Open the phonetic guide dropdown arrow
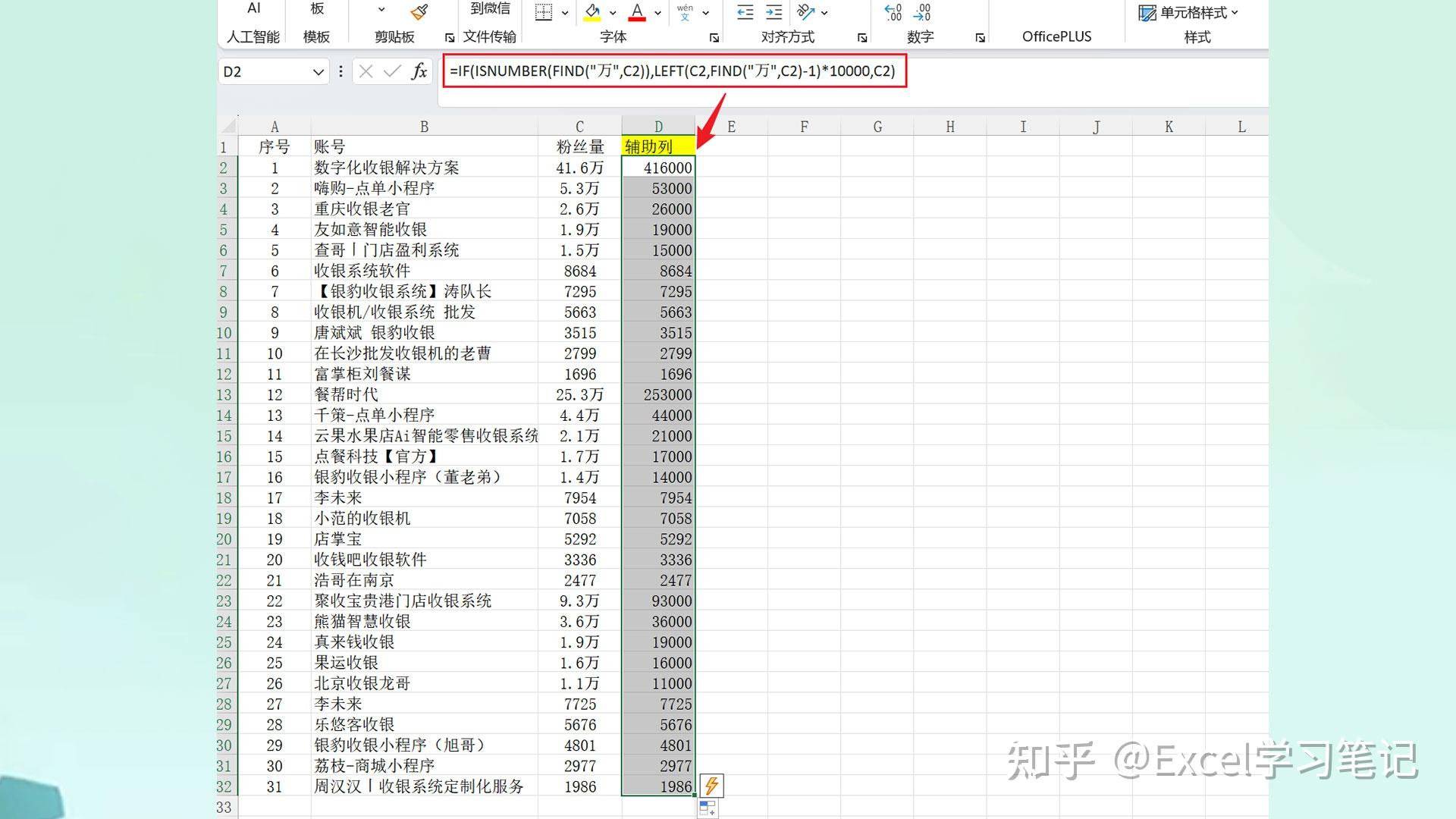 coord(706,13)
